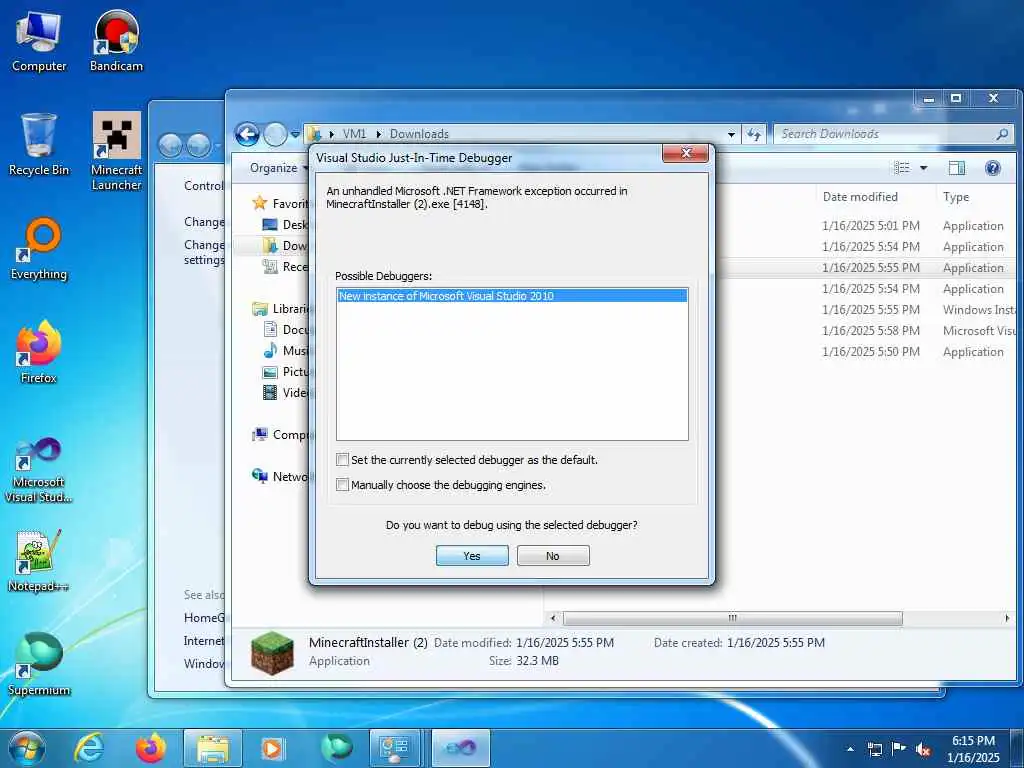Open the Notepad++ desktop shortcut
The height and width of the screenshot is (768, 1024).
coord(39,561)
